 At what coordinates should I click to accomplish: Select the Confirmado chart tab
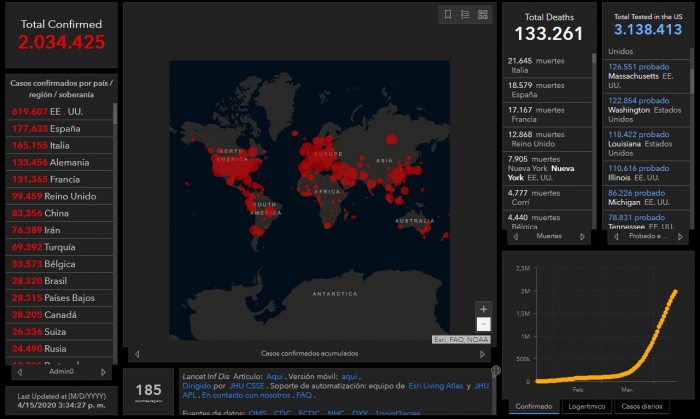[529, 407]
